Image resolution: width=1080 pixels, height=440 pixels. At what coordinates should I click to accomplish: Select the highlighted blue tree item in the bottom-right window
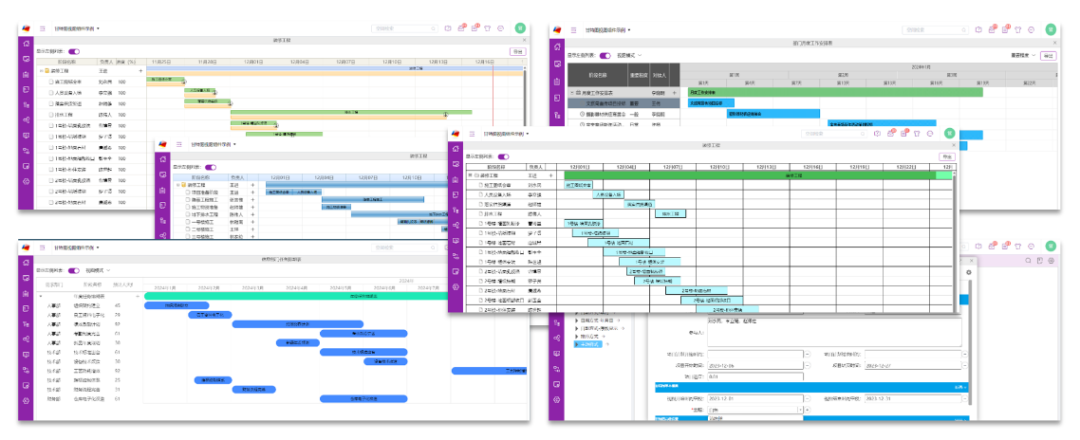(x=588, y=344)
